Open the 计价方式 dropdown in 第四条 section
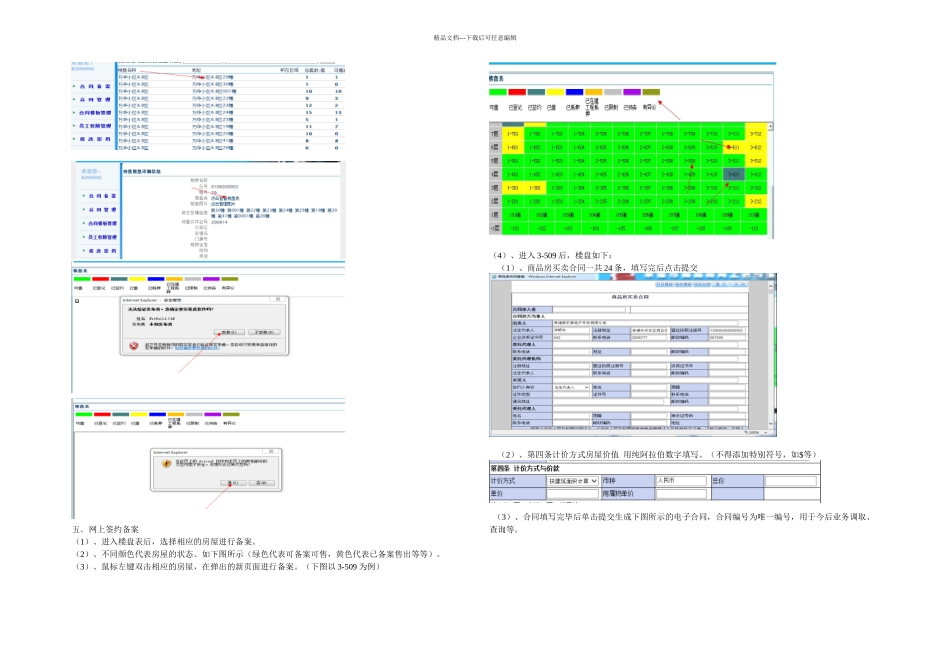 [573, 481]
